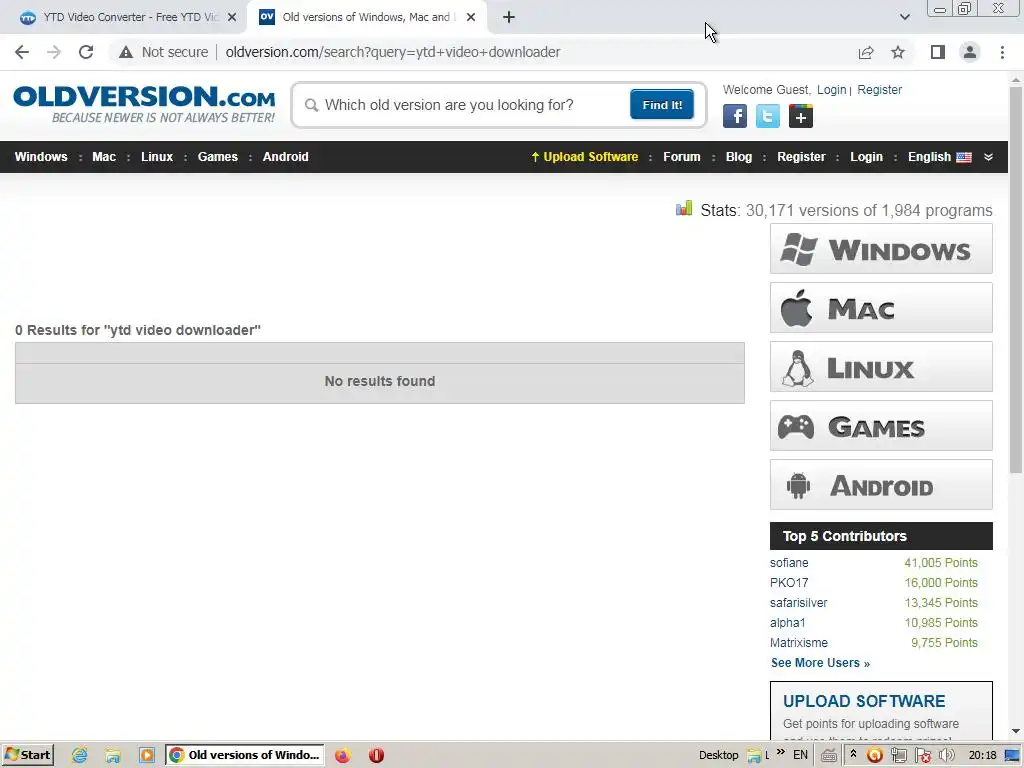Open media player taskbar icon
The width and height of the screenshot is (1024, 768).
(x=146, y=755)
